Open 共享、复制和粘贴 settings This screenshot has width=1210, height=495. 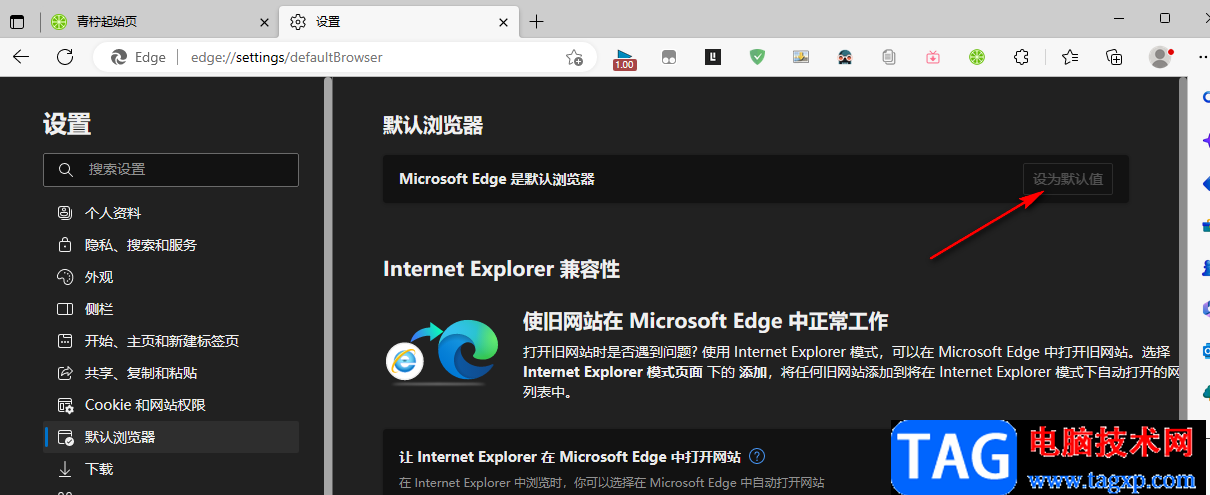(171, 373)
